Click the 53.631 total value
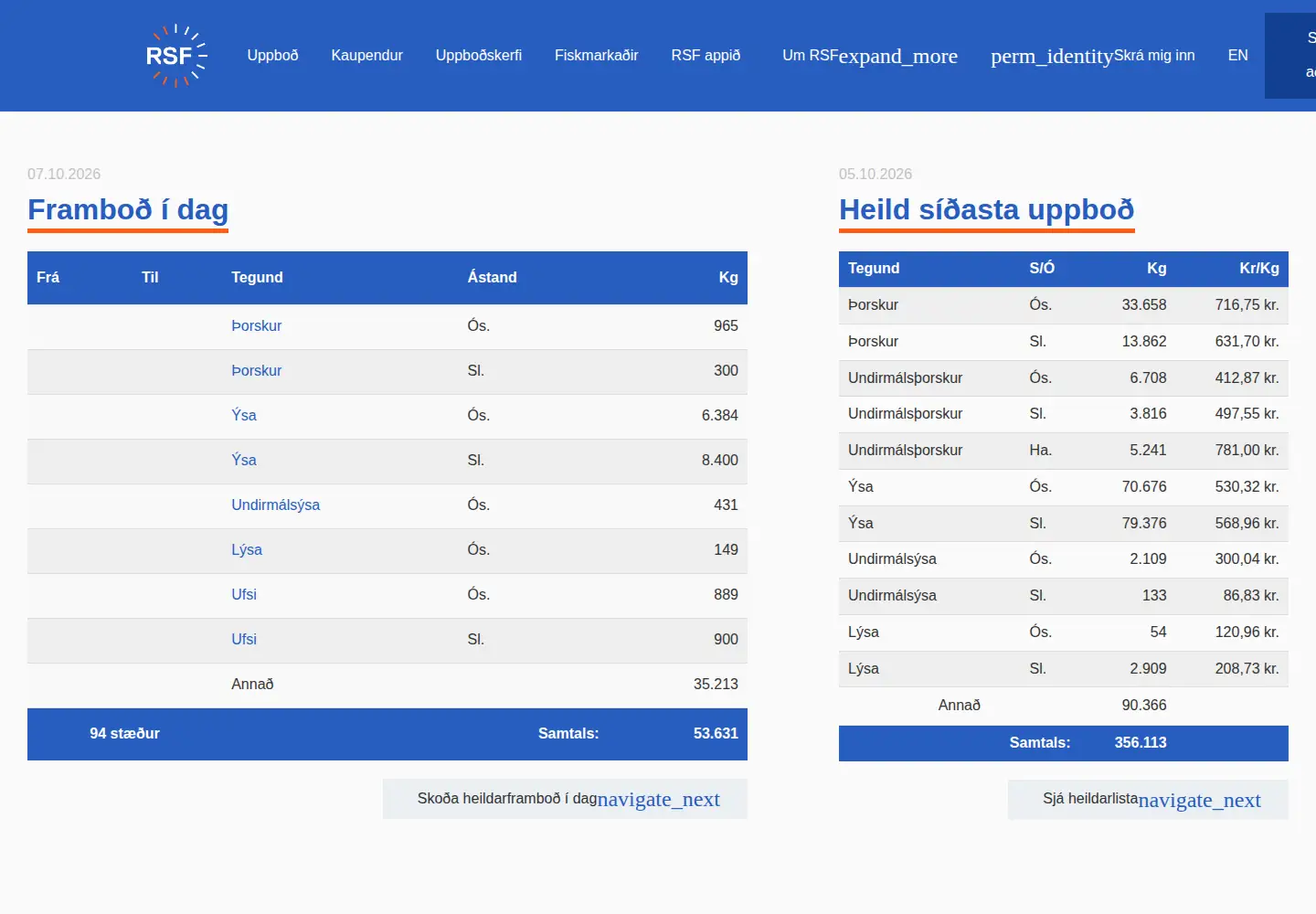 (x=716, y=734)
